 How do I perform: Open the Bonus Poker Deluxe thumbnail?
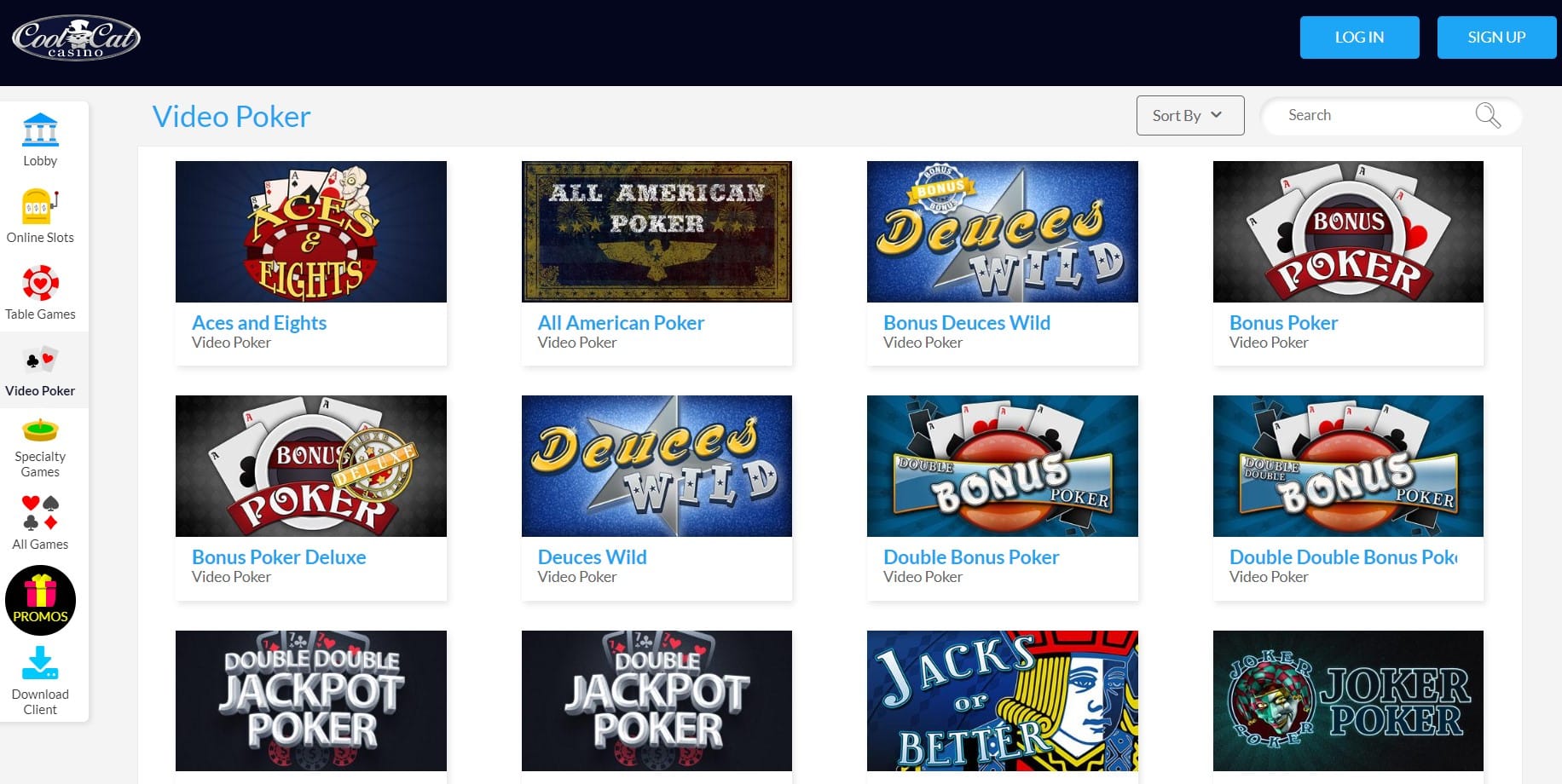click(x=311, y=466)
